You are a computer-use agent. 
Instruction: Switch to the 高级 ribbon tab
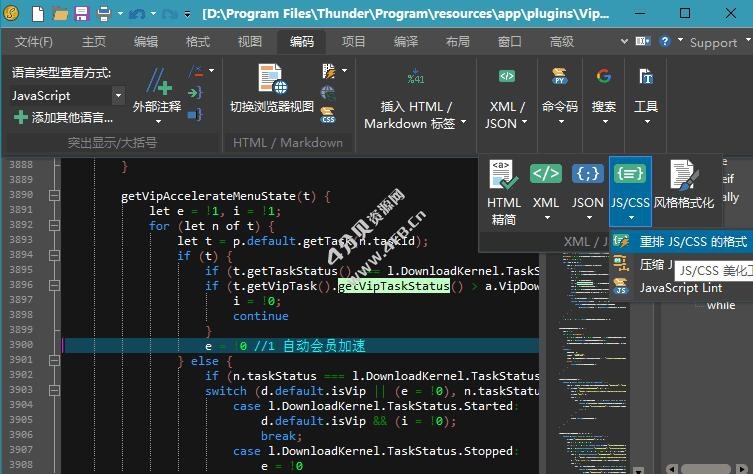click(561, 42)
